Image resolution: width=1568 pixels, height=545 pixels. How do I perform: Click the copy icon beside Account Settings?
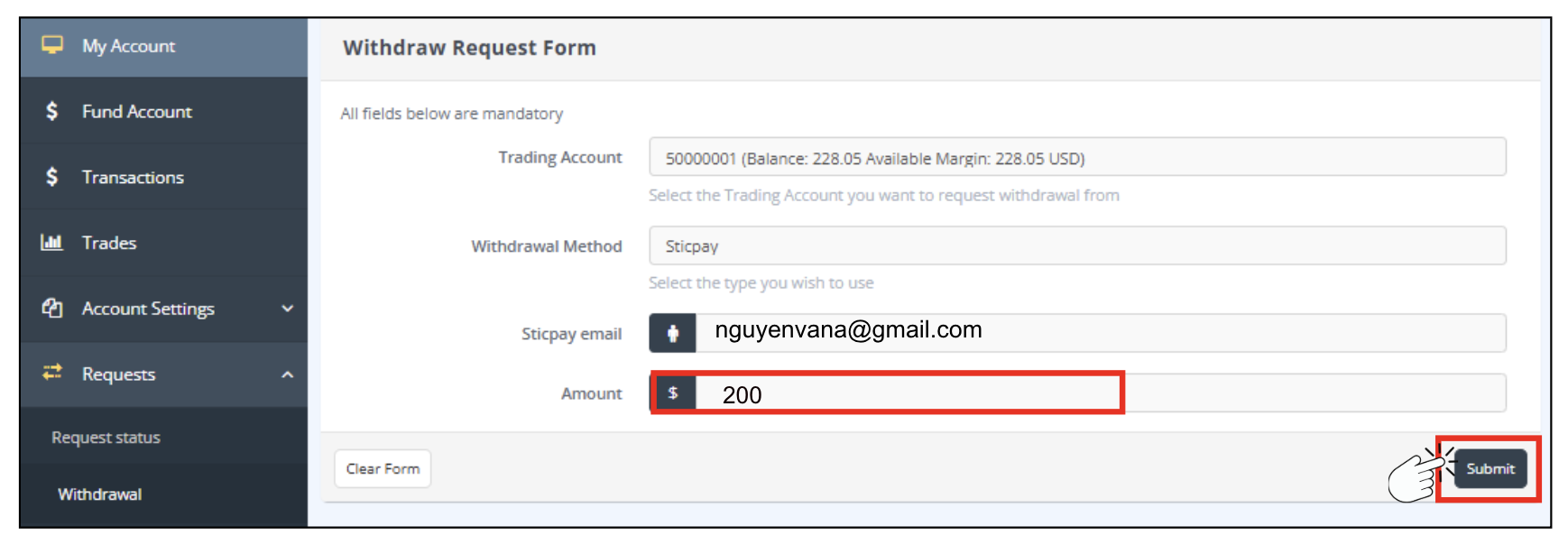52,308
